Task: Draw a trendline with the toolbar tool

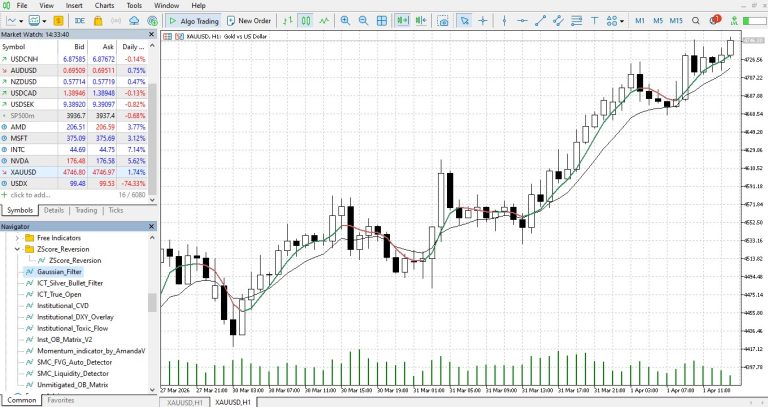Action: coord(540,21)
